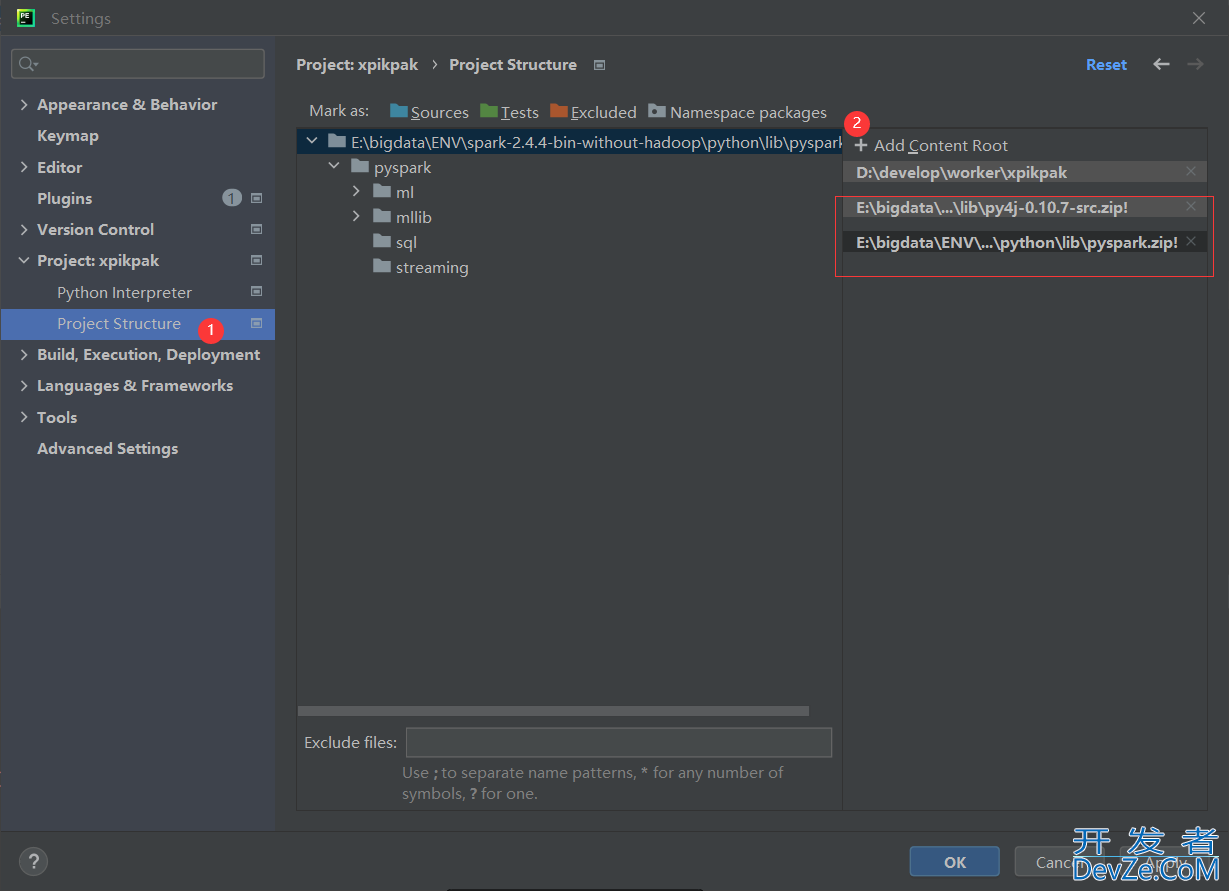Expand the Editor settings section
Screen dimensions: 1229x891
click(x=24, y=167)
